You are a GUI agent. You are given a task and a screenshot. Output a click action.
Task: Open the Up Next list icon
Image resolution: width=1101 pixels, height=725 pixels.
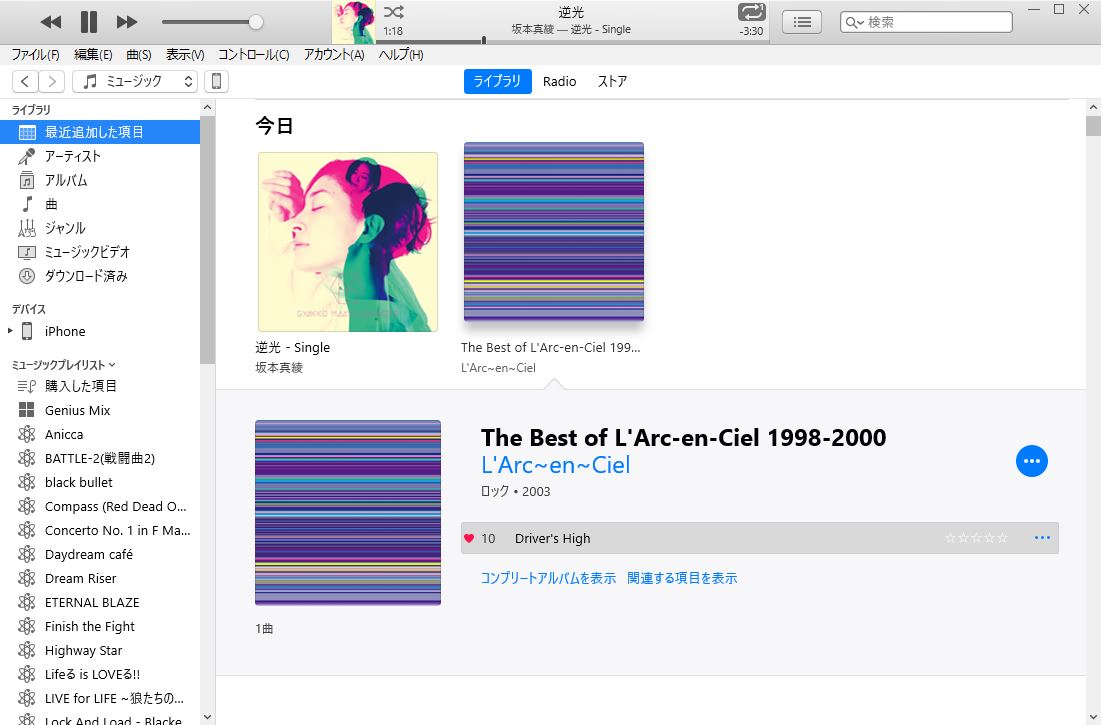(x=801, y=22)
